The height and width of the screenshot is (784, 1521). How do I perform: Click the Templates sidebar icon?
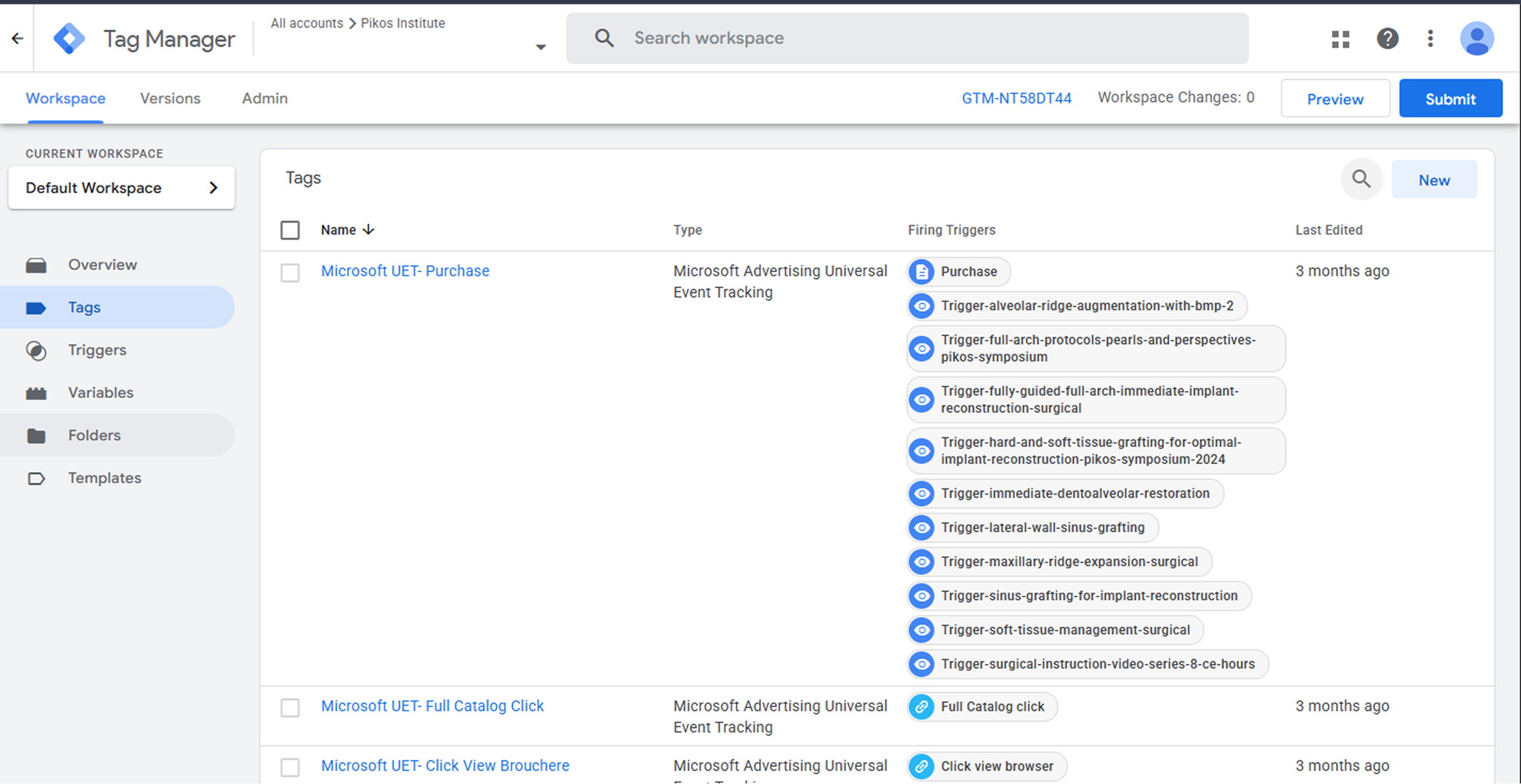(36, 478)
